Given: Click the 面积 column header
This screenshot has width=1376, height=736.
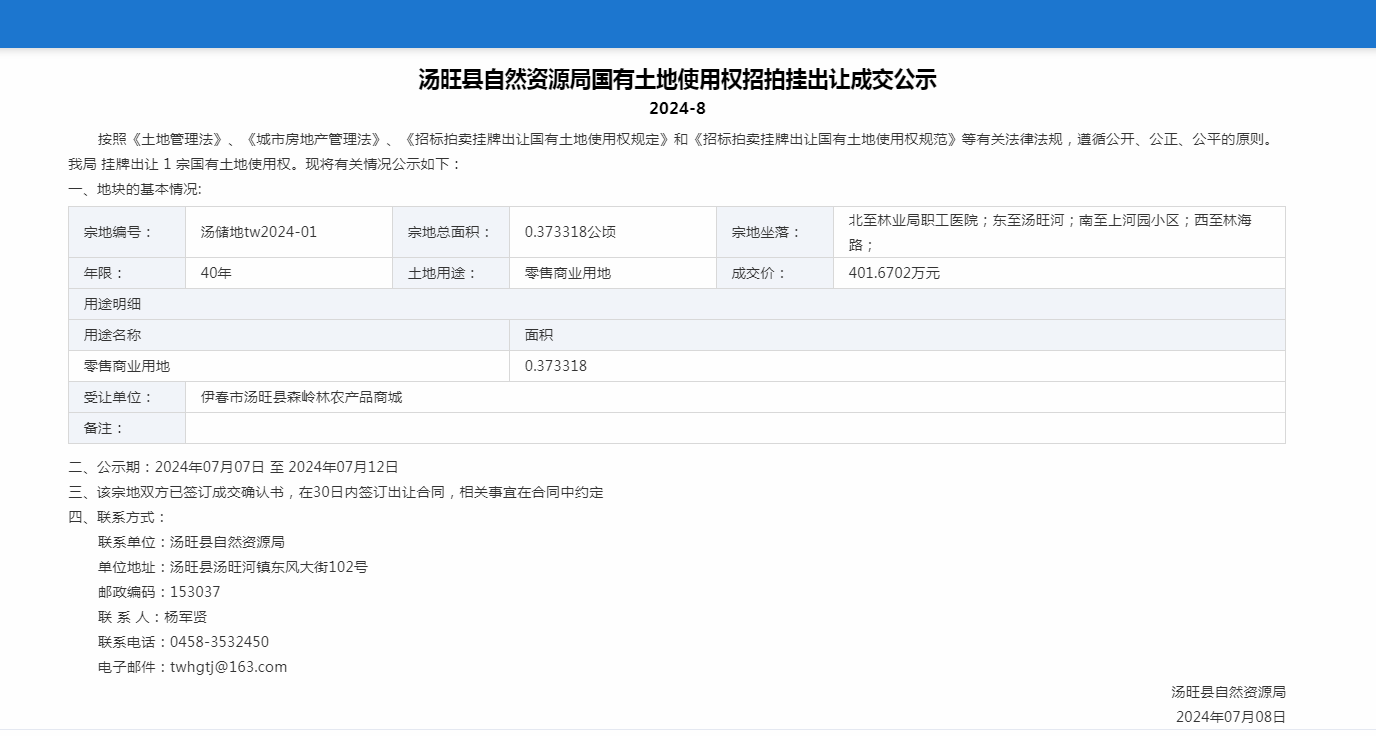Looking at the screenshot, I should tap(897, 335).
